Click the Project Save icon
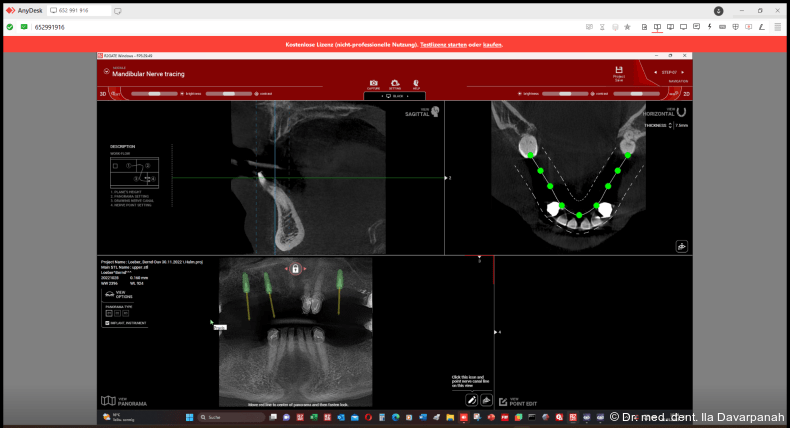790x428 pixels. click(x=619, y=73)
